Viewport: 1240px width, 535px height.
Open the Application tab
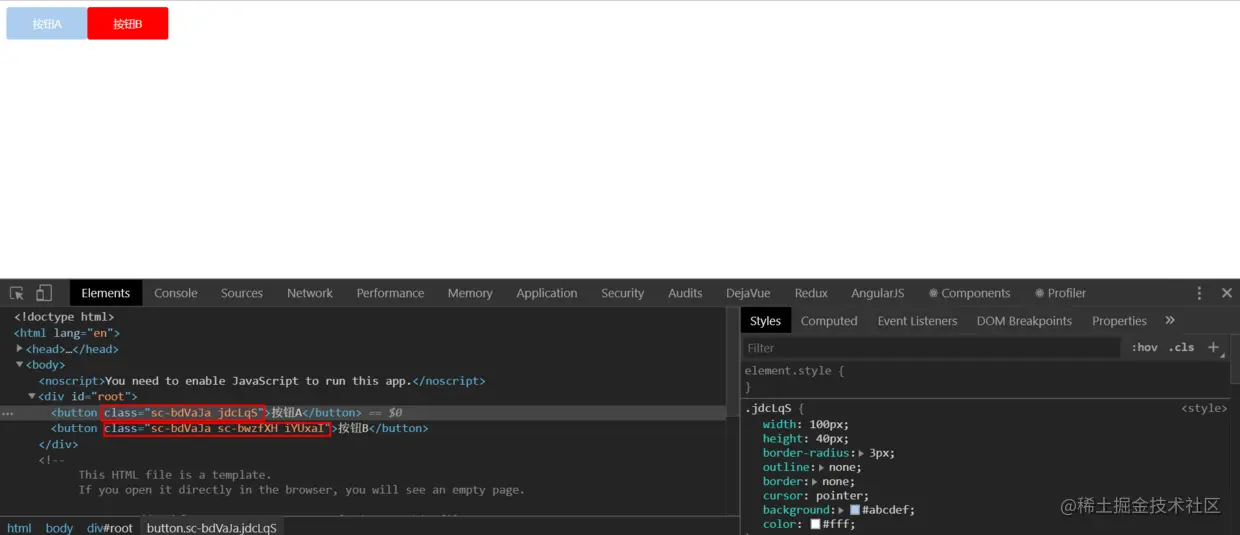(547, 293)
